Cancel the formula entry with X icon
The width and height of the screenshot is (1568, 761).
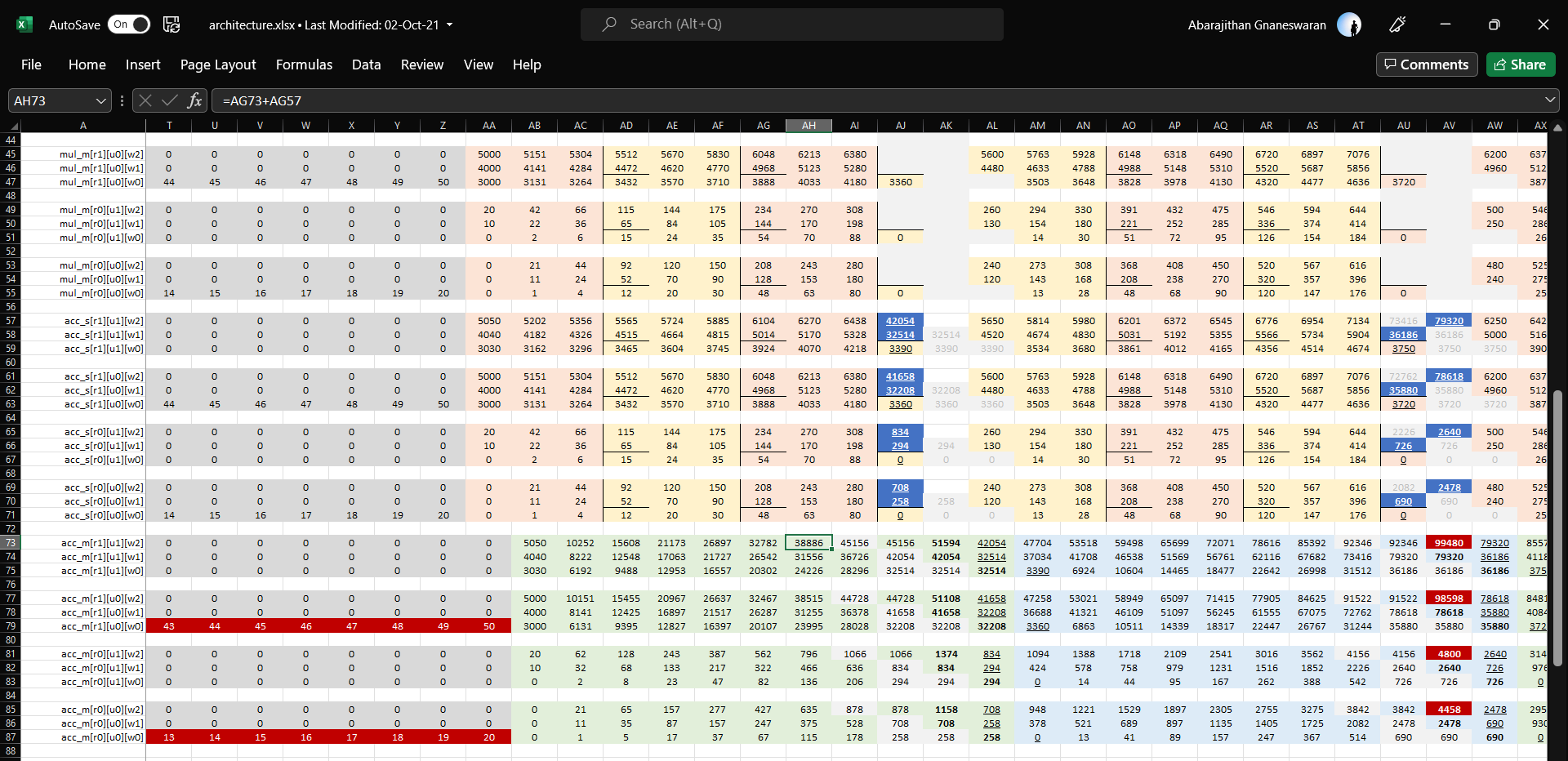(145, 100)
